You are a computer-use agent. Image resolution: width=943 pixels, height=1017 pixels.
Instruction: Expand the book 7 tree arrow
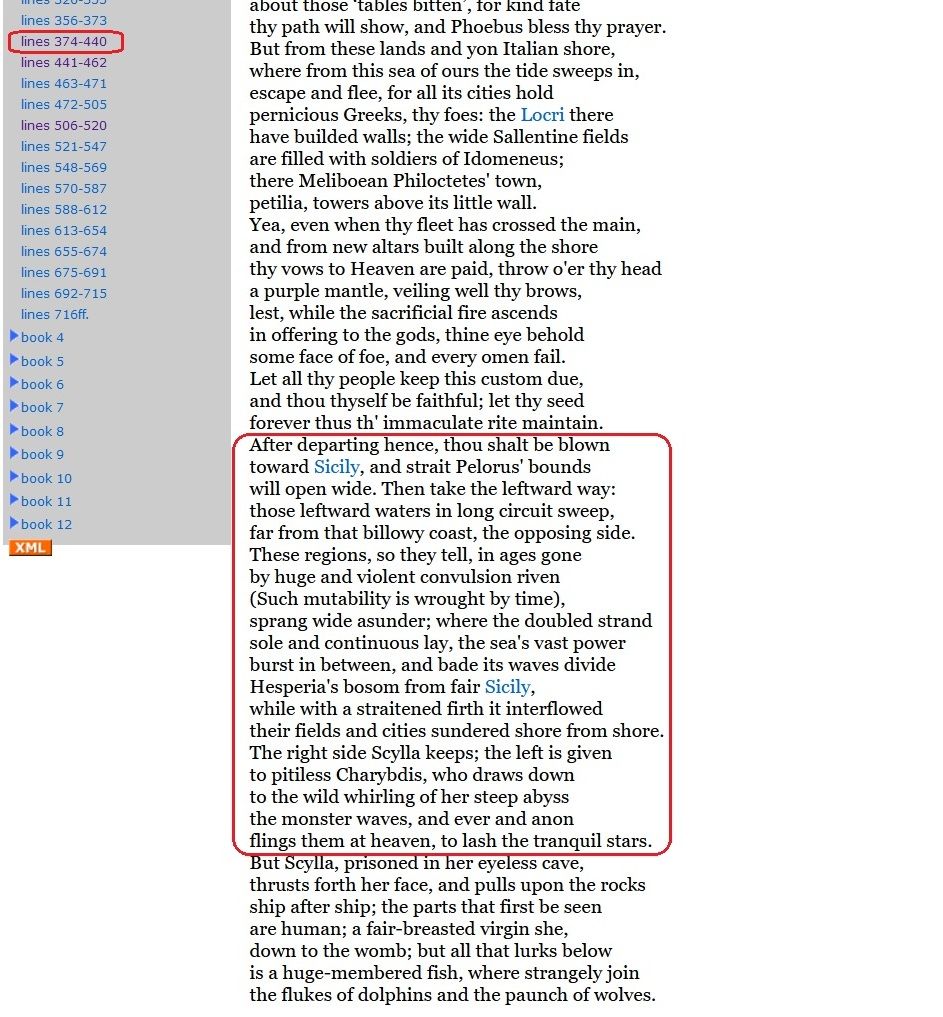click(14, 406)
